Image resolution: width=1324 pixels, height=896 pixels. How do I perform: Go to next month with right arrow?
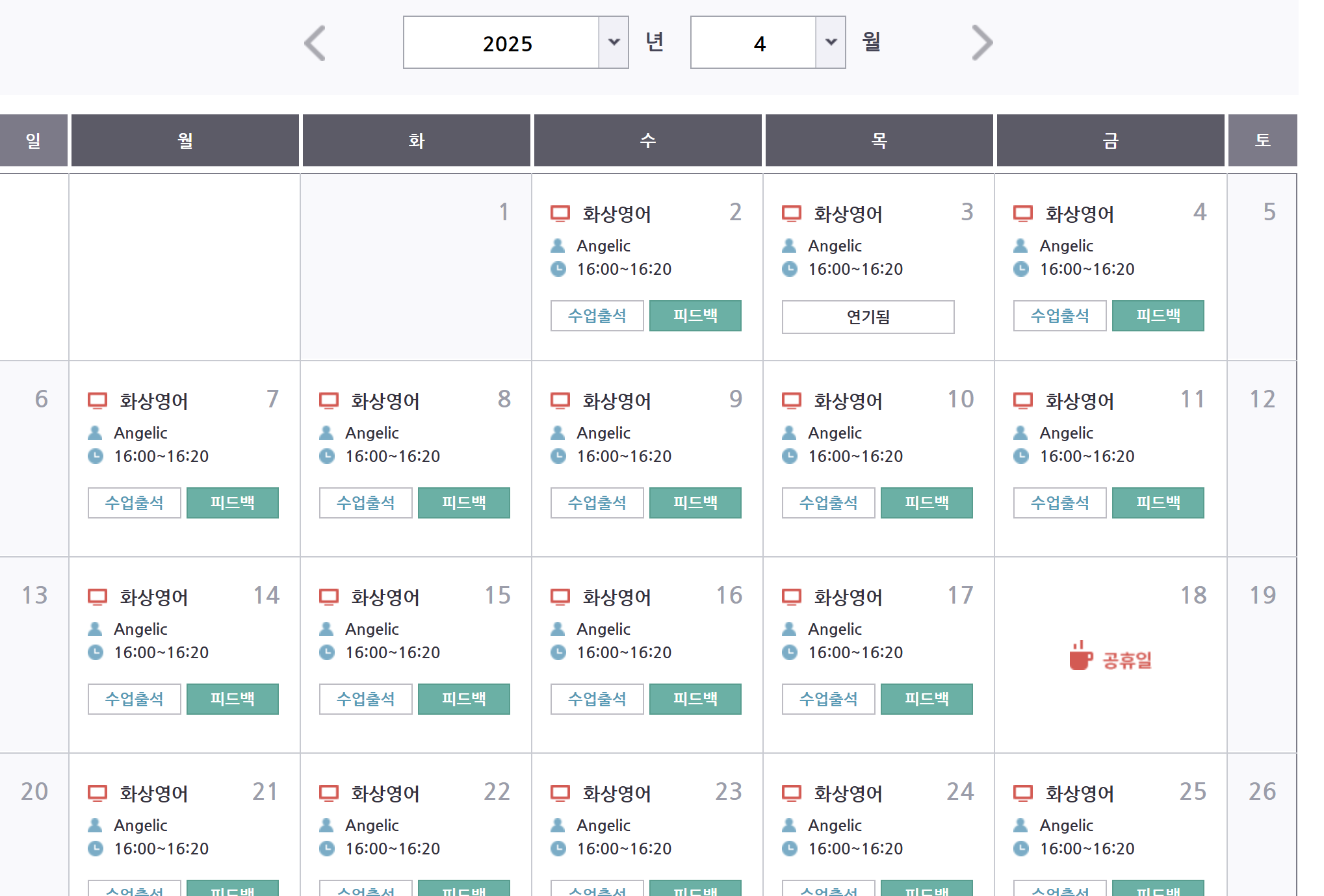(981, 44)
